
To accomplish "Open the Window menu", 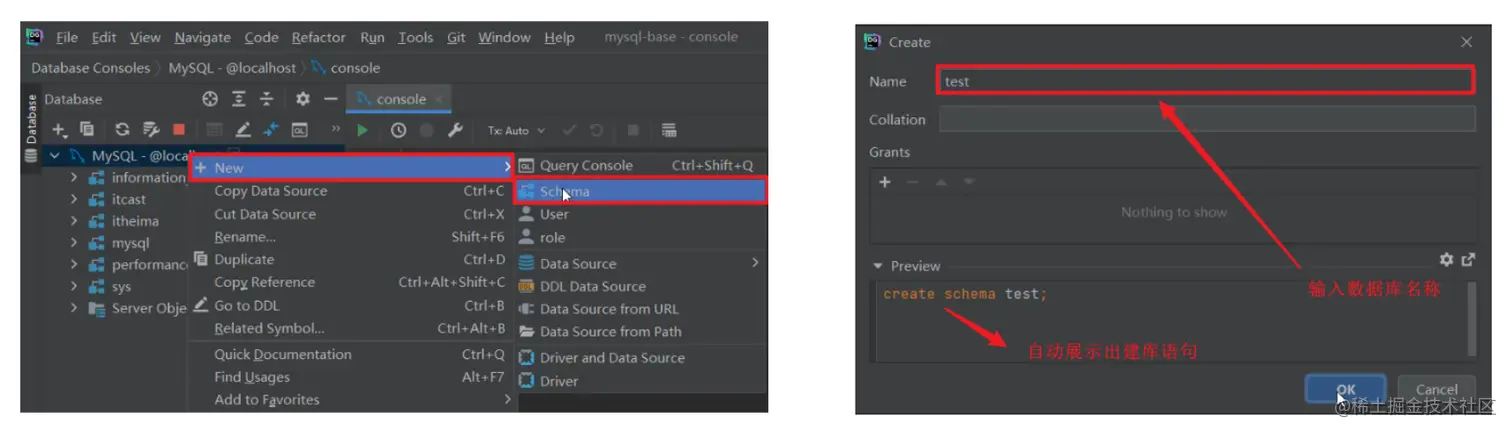I will coord(504,37).
